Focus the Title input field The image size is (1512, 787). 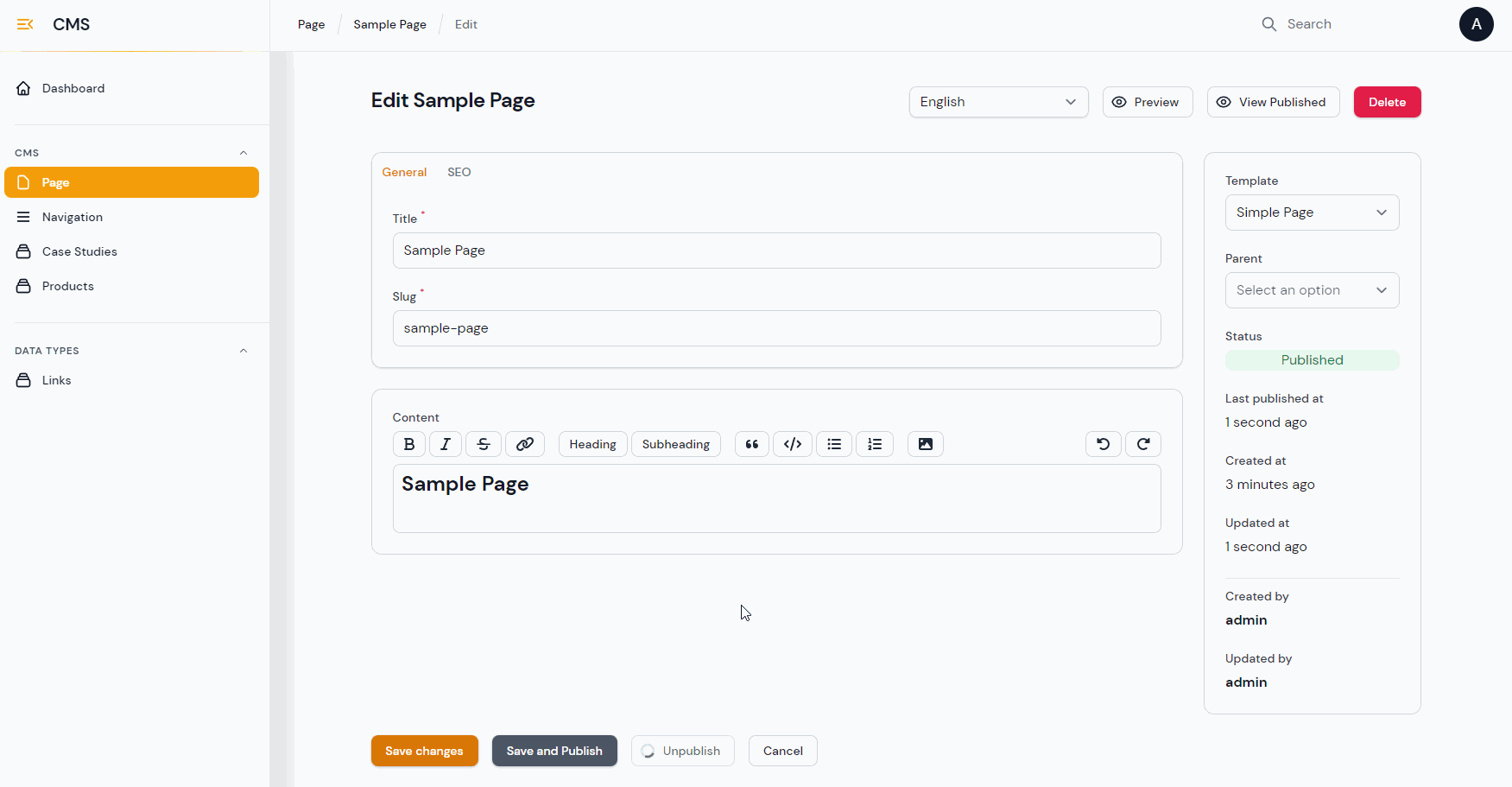coord(777,251)
